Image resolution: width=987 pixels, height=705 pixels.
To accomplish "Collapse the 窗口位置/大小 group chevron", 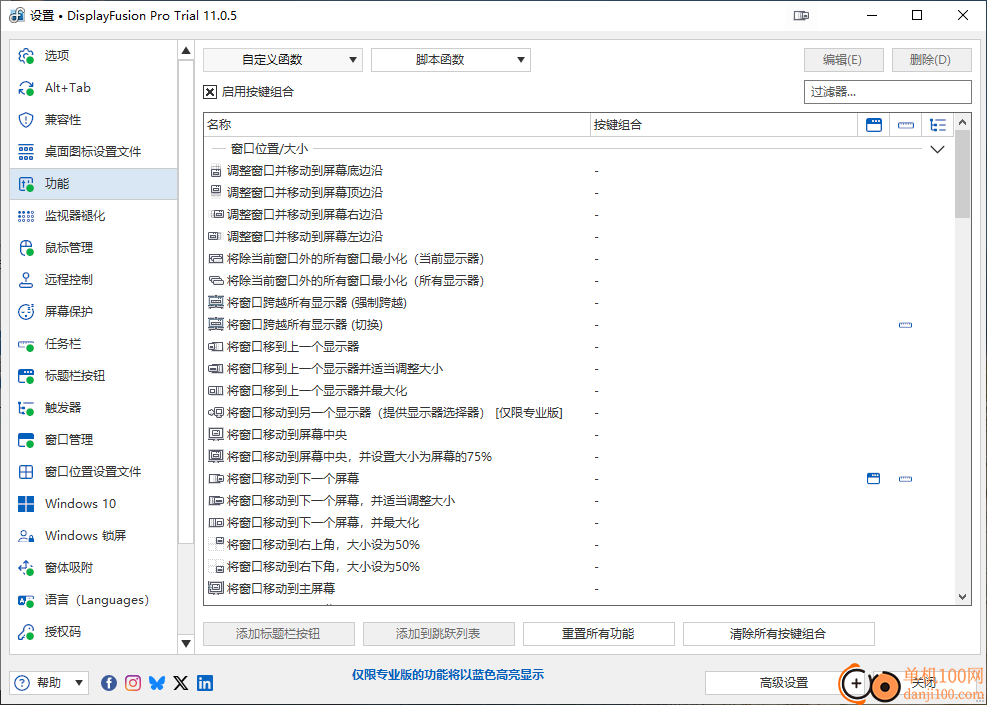I will (x=938, y=150).
